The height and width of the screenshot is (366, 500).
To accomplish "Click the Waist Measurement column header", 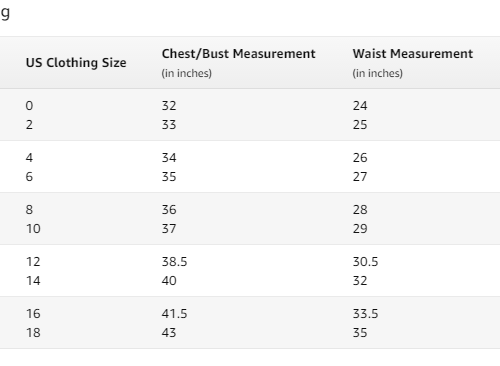I will click(413, 54).
